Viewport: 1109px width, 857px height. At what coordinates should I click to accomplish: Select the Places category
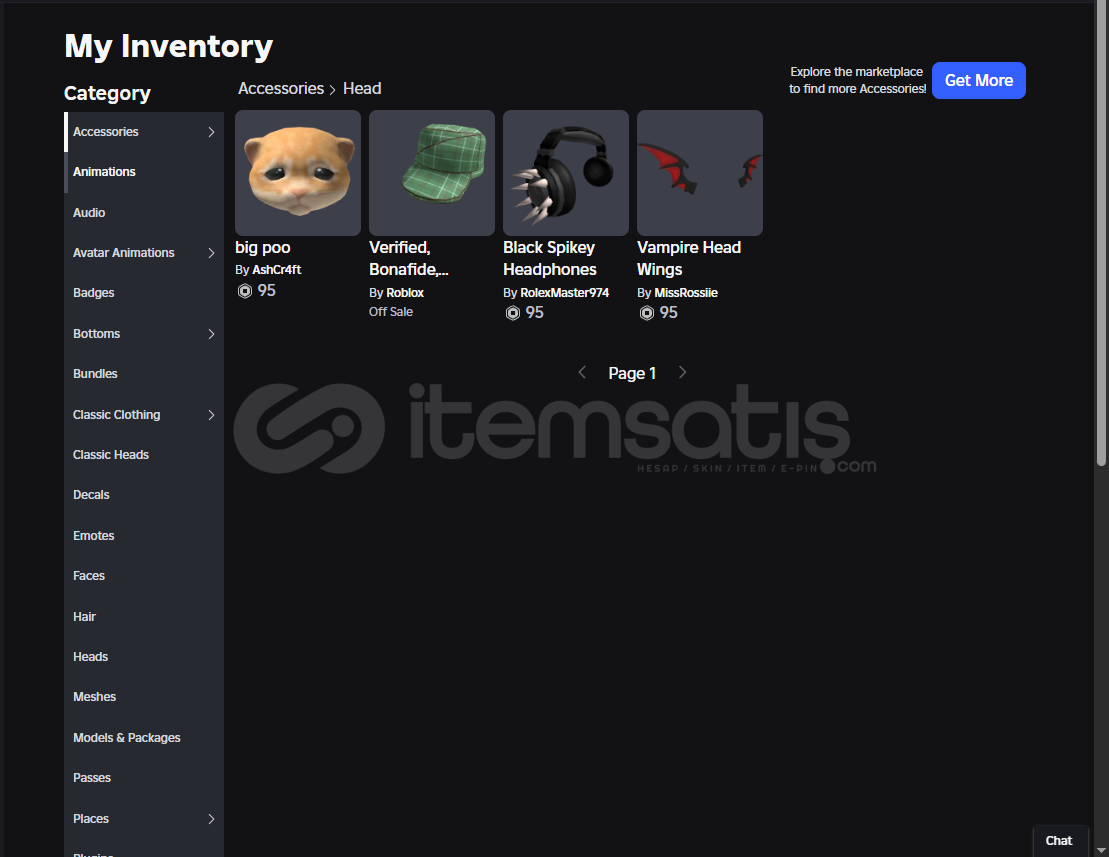pos(144,818)
